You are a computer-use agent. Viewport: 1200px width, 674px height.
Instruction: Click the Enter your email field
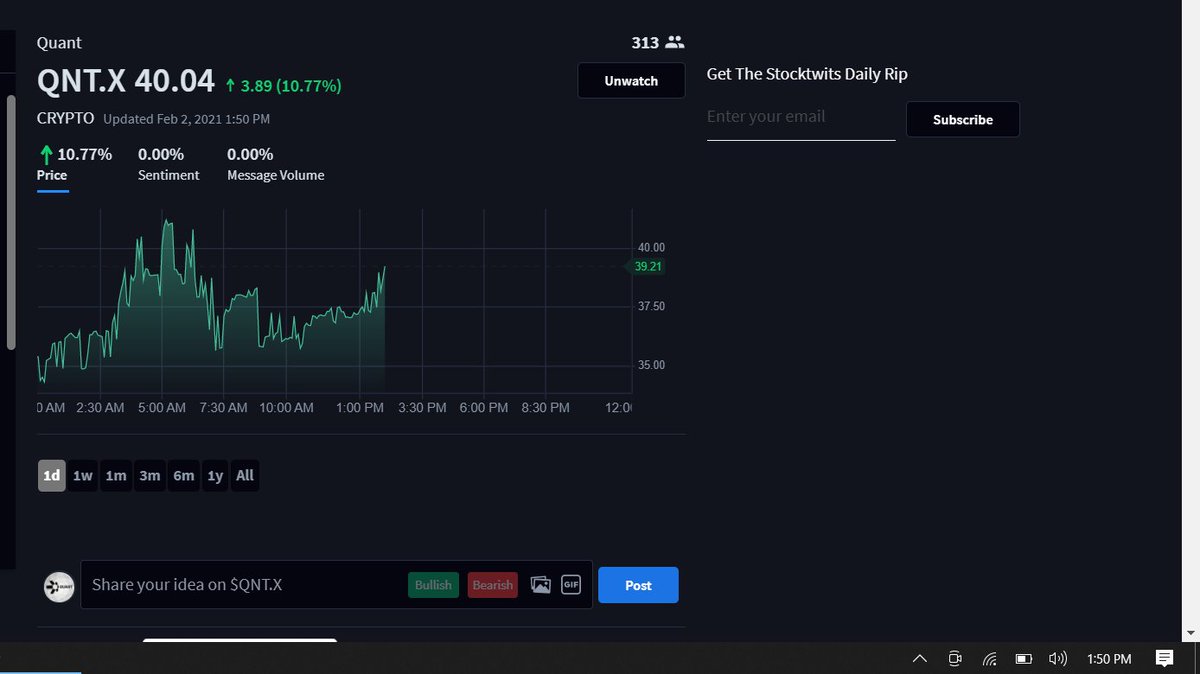point(801,117)
